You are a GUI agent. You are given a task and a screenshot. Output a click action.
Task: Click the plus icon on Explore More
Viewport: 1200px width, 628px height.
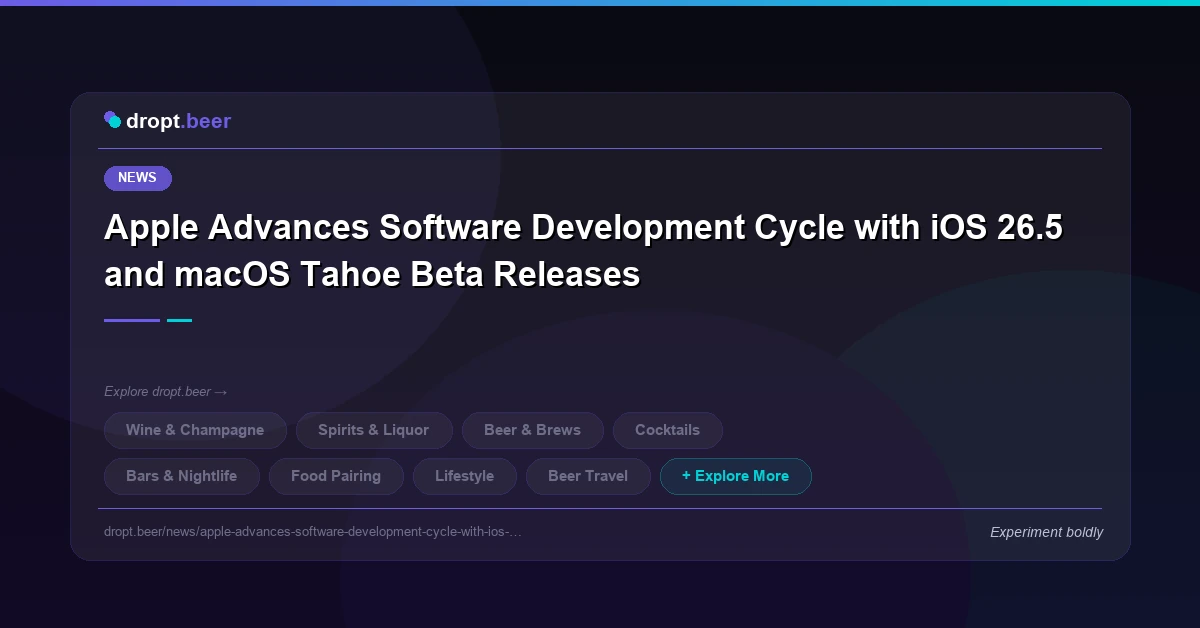(686, 476)
